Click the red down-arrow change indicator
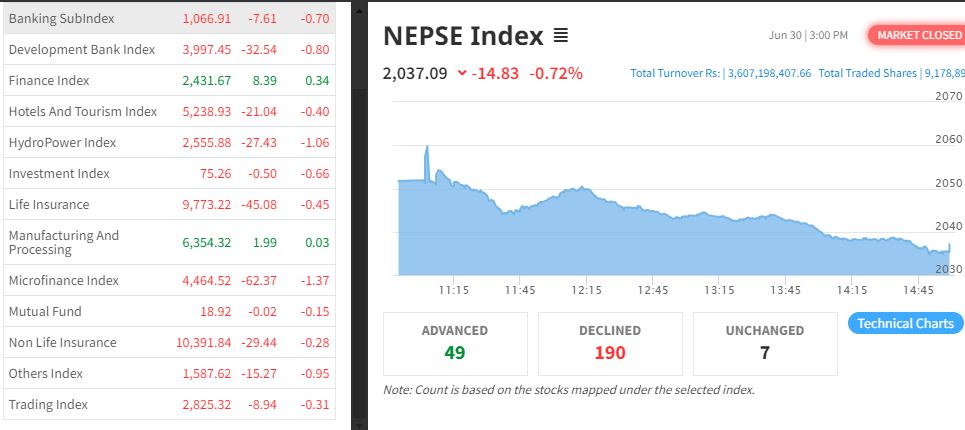Image resolution: width=965 pixels, height=430 pixels. tap(461, 73)
